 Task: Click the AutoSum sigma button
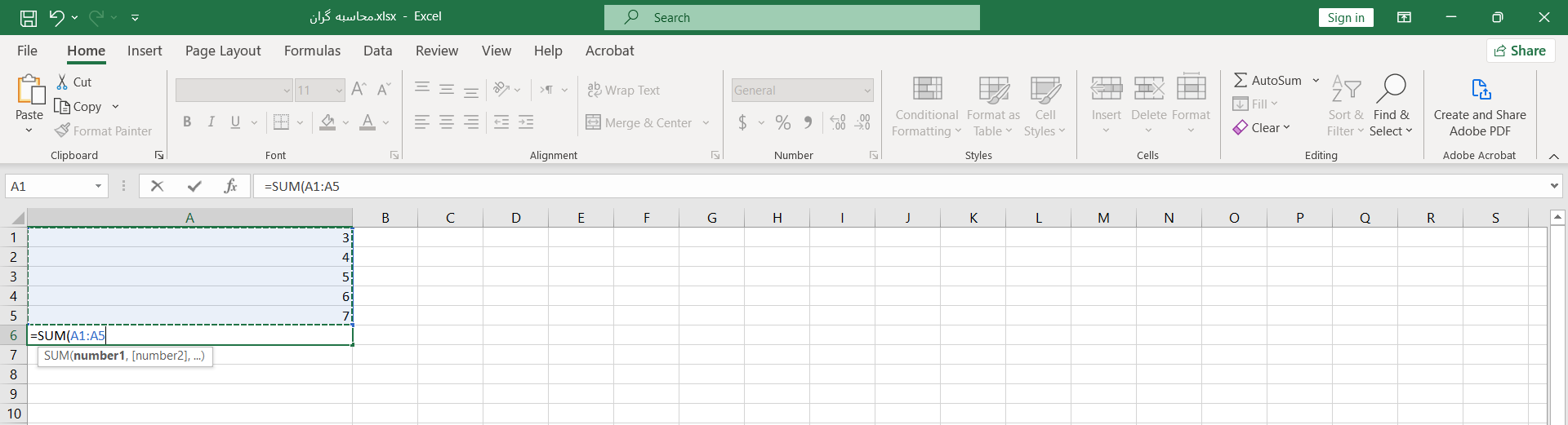coord(1267,80)
